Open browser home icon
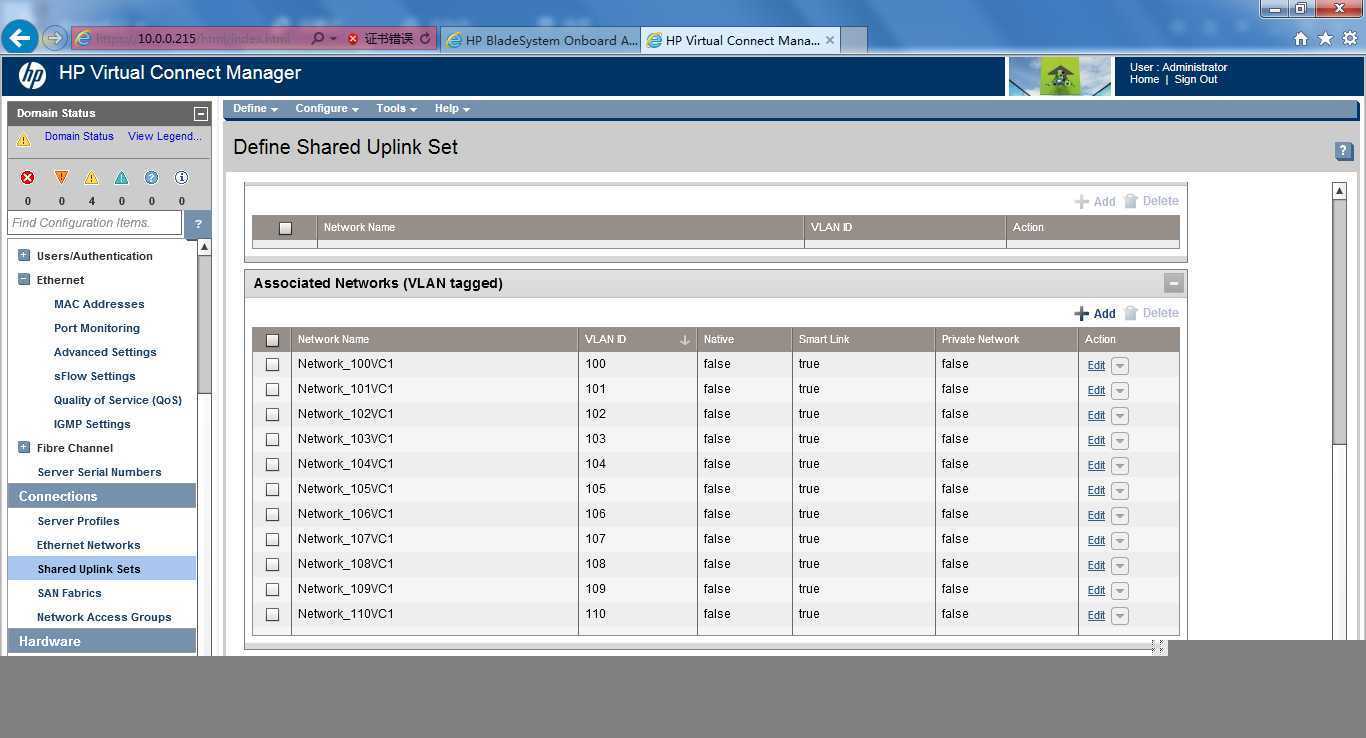Viewport: 1366px width, 738px height. pos(1301,39)
